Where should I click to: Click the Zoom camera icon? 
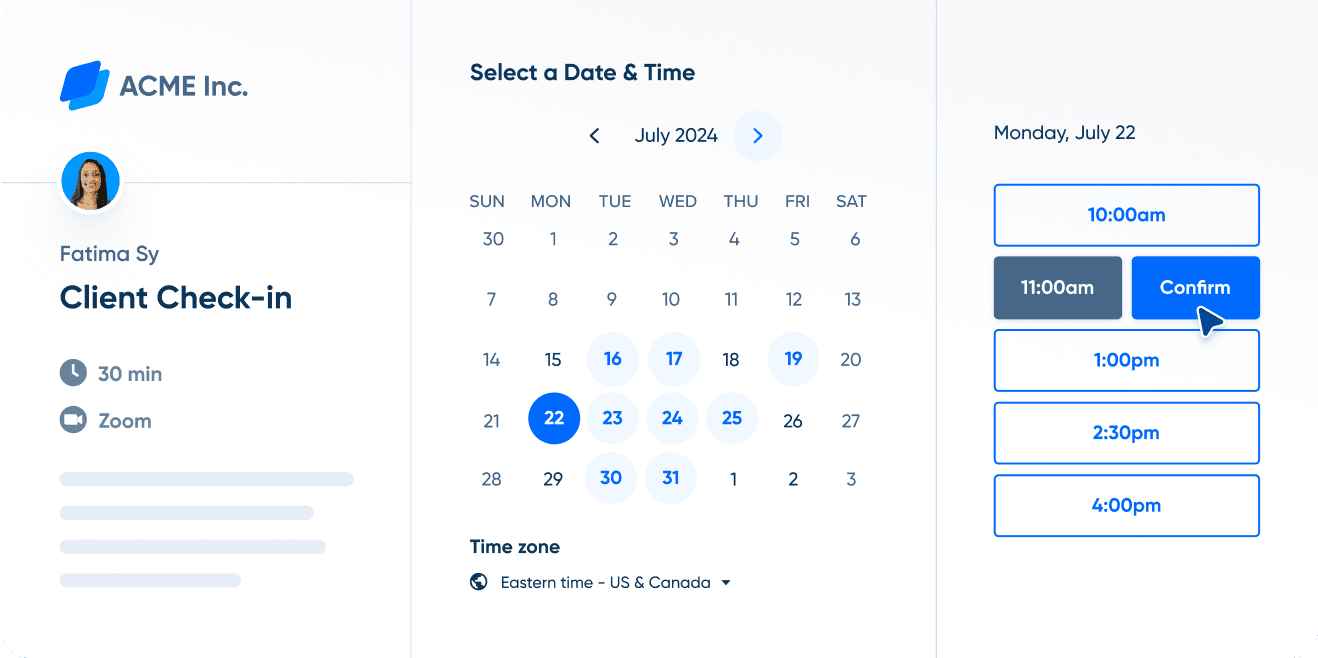(71, 420)
